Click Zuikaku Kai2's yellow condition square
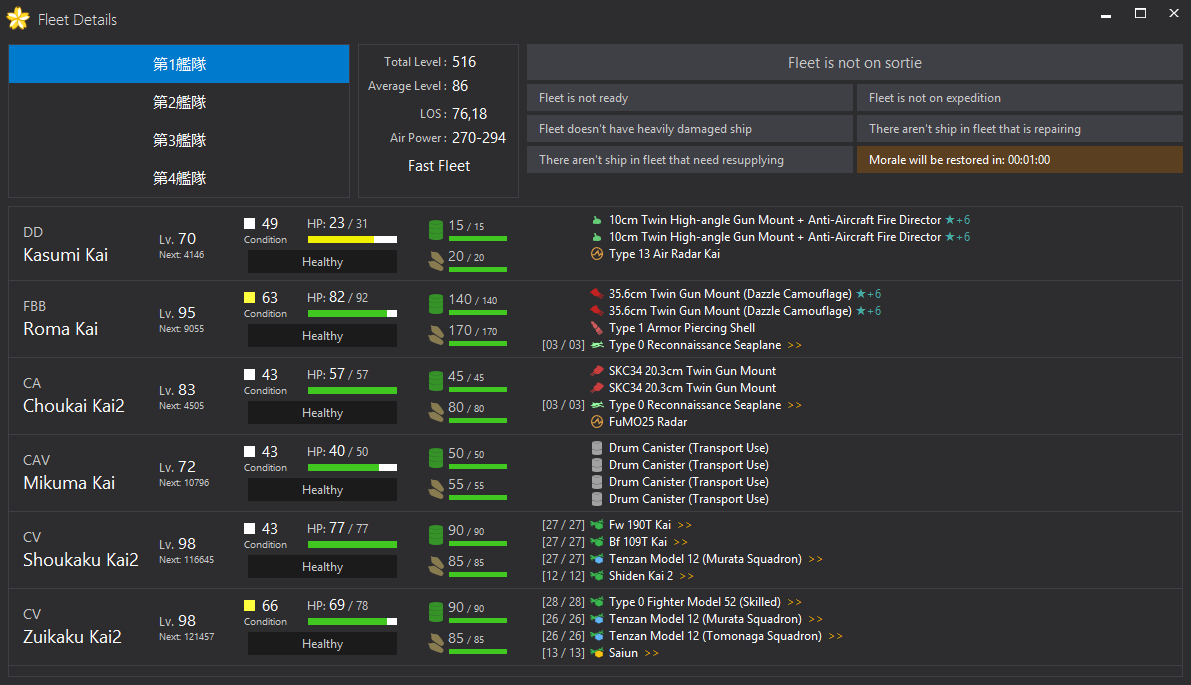This screenshot has width=1191, height=685. (x=250, y=606)
